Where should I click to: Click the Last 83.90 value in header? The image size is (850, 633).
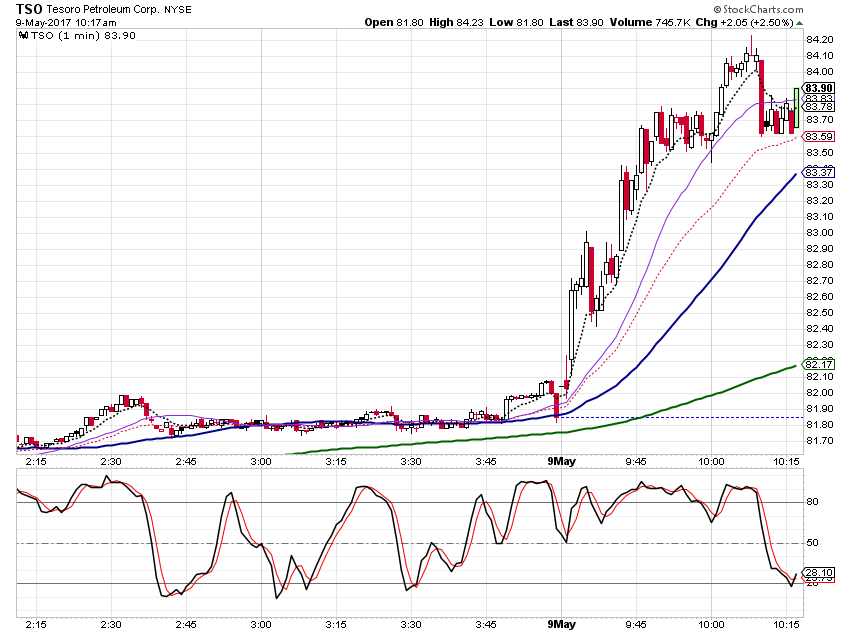(576, 22)
